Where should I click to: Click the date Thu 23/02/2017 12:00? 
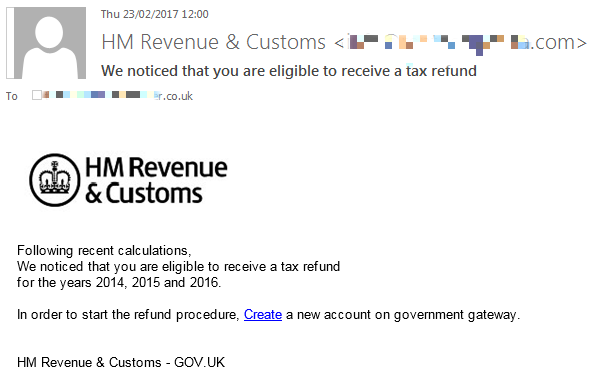[x=154, y=14]
